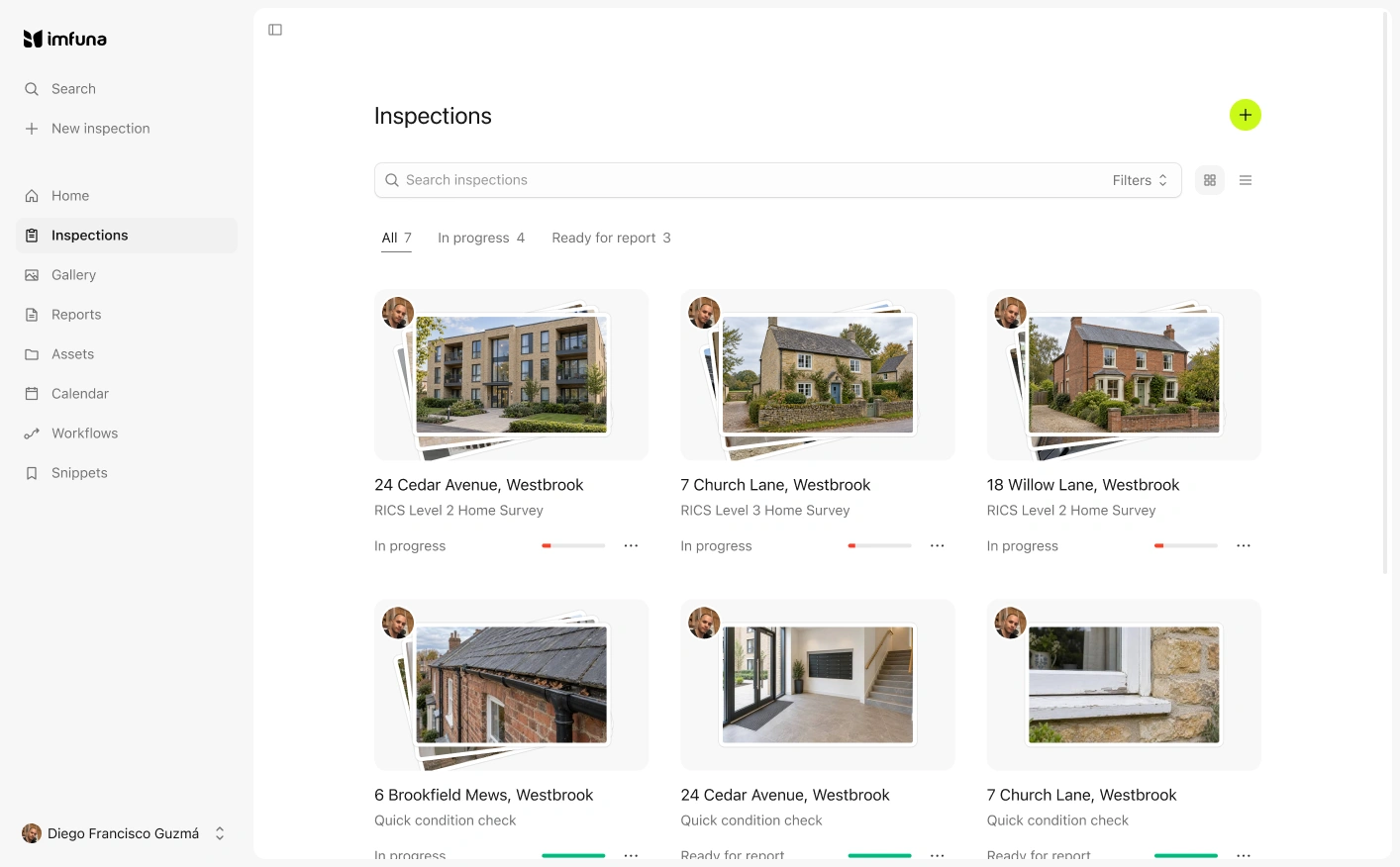Open the Filters dropdown

coord(1141,180)
